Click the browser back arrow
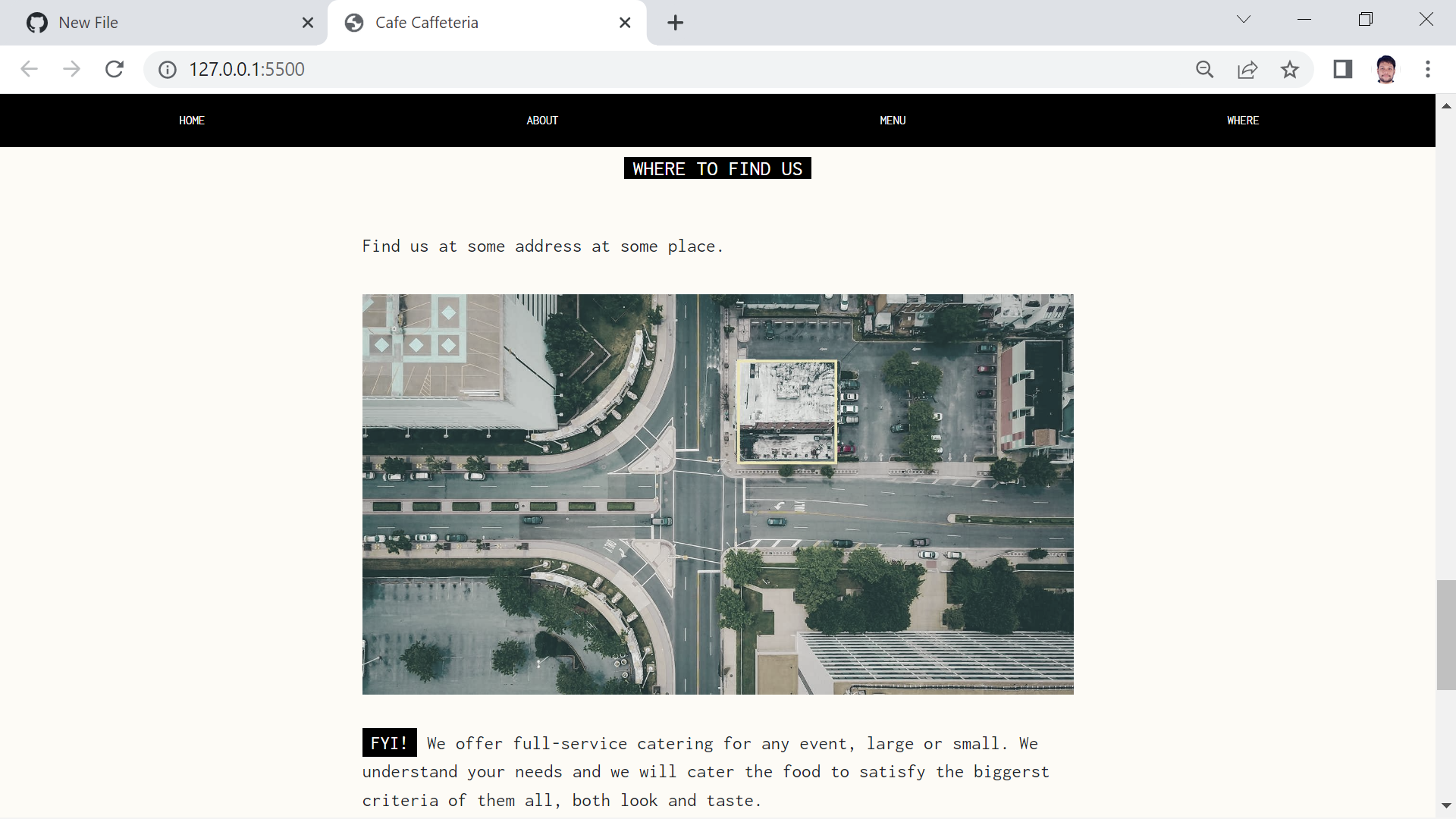This screenshot has height=819, width=1456. click(29, 69)
